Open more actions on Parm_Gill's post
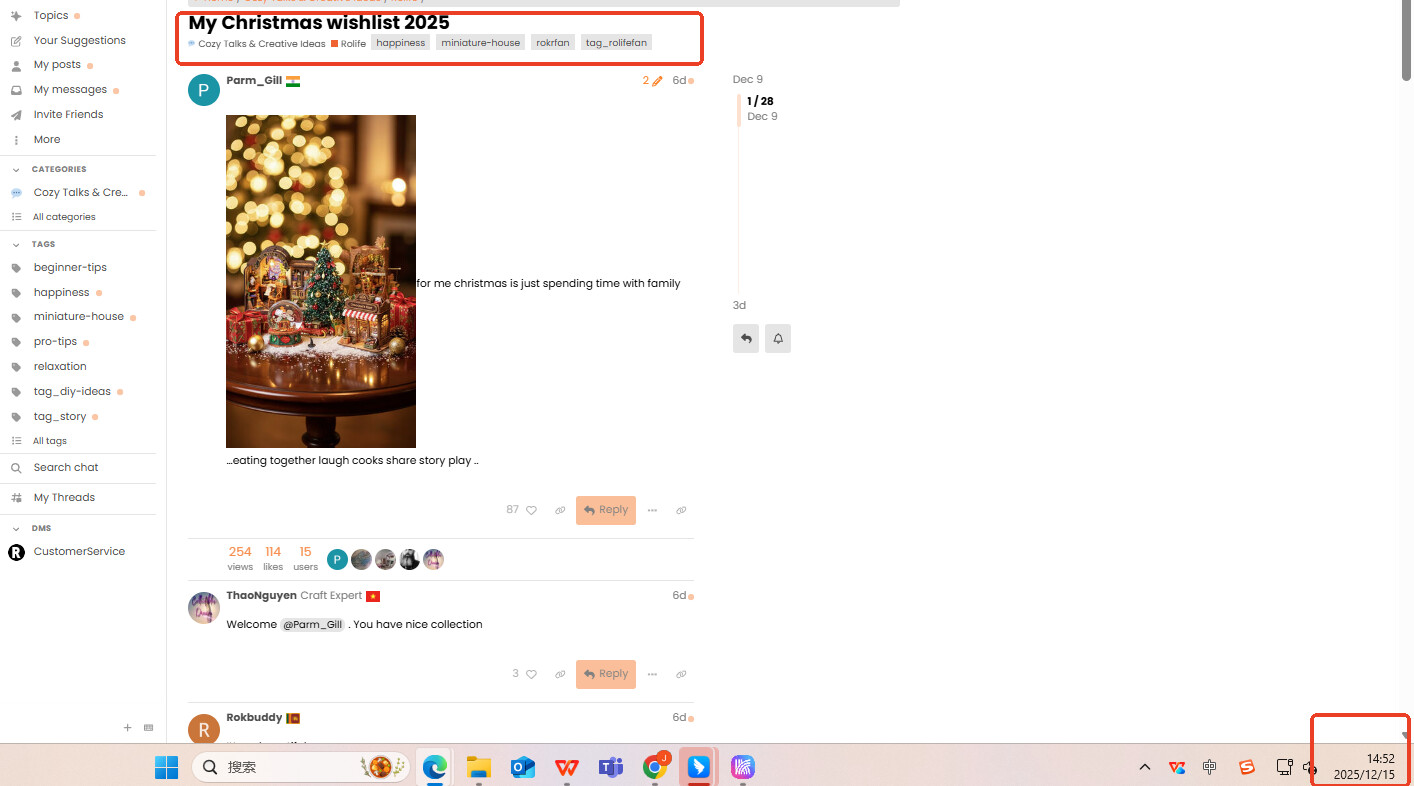 [652, 510]
